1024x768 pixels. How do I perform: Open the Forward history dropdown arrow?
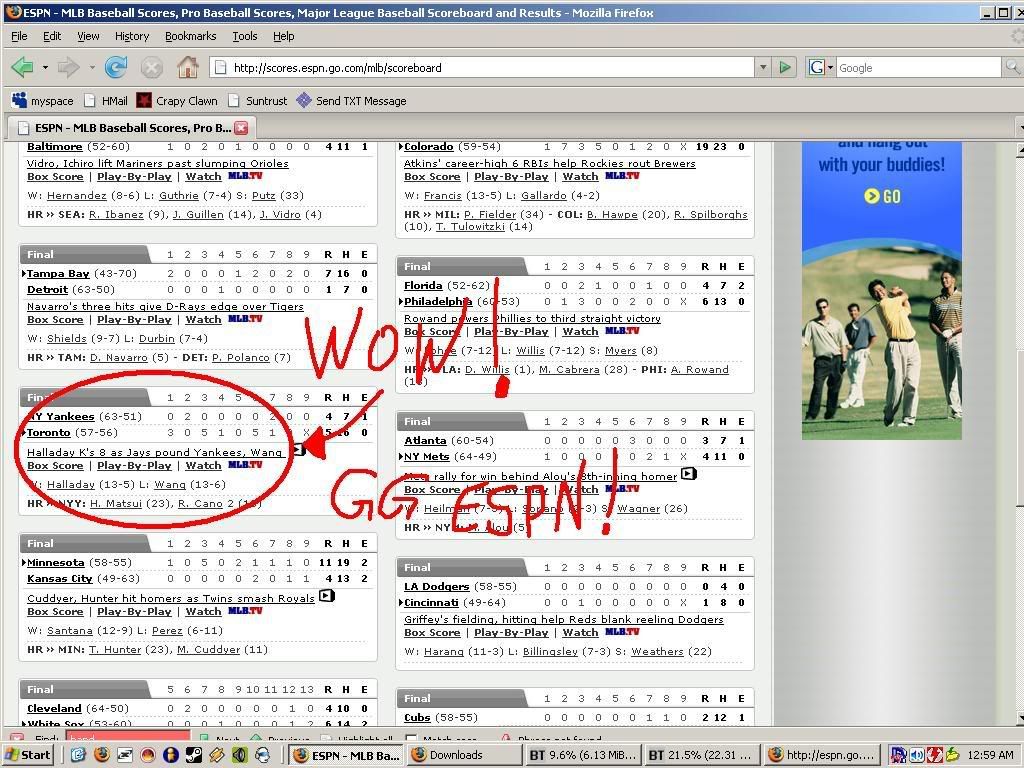92,67
